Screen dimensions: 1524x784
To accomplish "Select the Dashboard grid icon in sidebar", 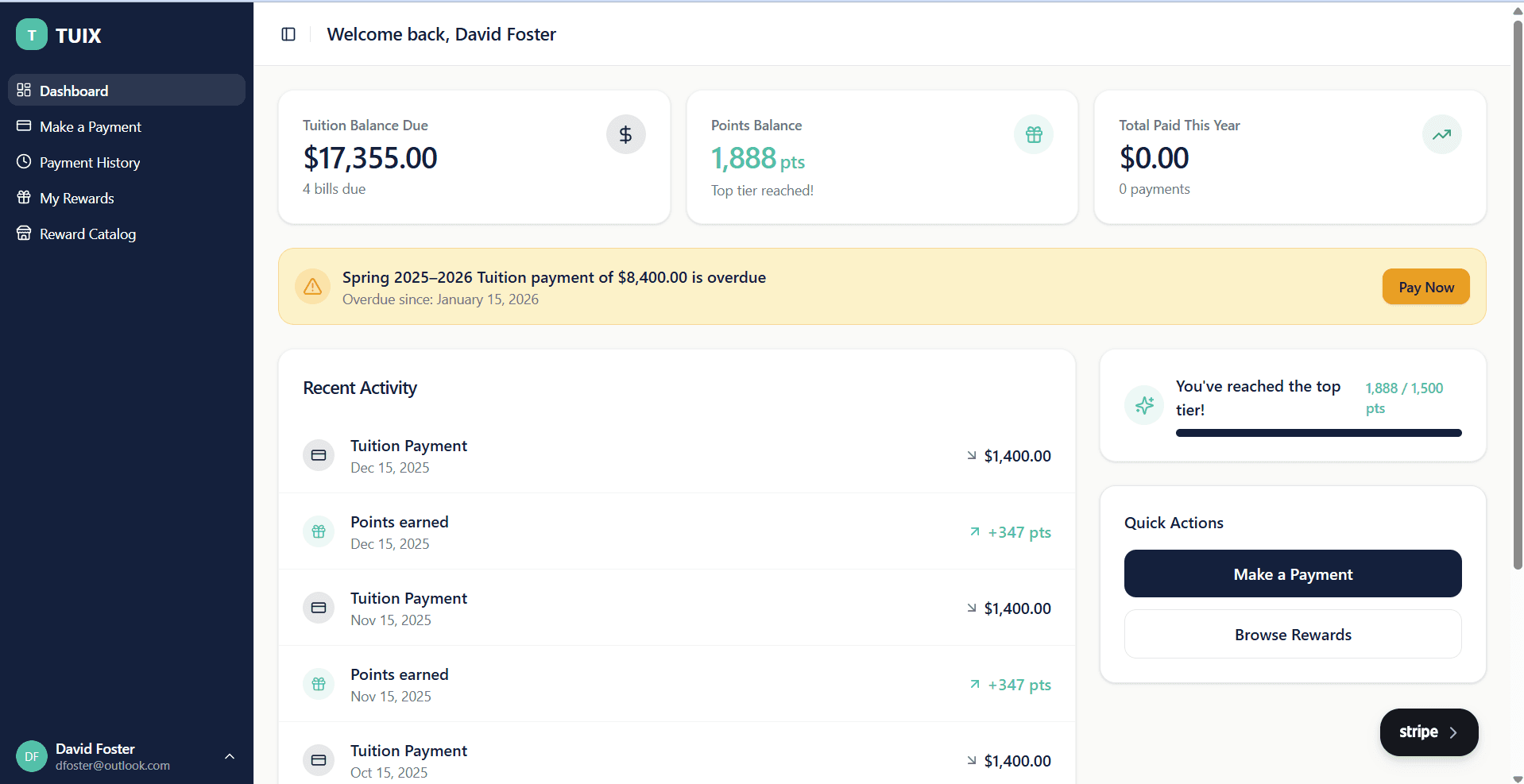I will 24,90.
